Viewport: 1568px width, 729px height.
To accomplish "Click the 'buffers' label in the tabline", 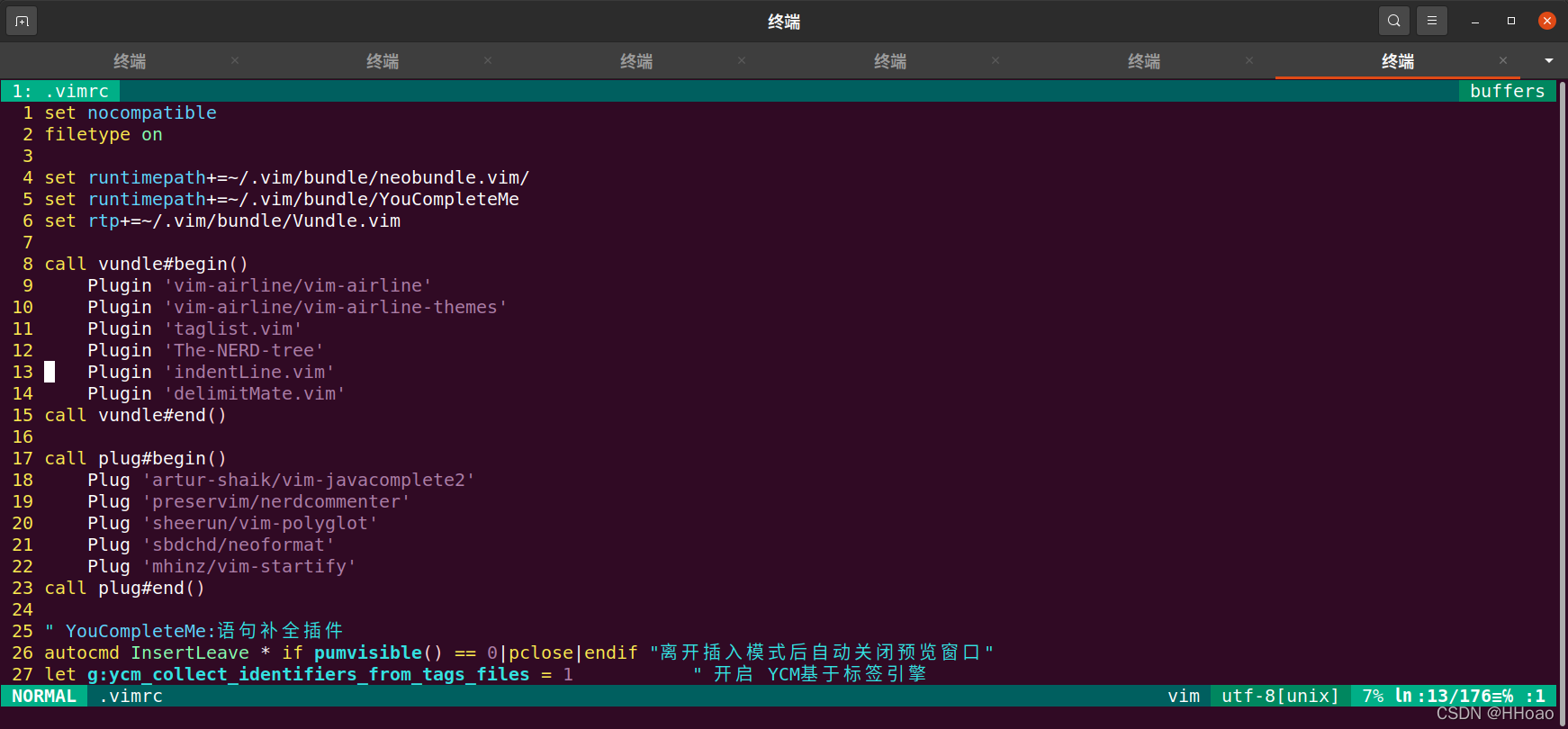I will [x=1507, y=91].
